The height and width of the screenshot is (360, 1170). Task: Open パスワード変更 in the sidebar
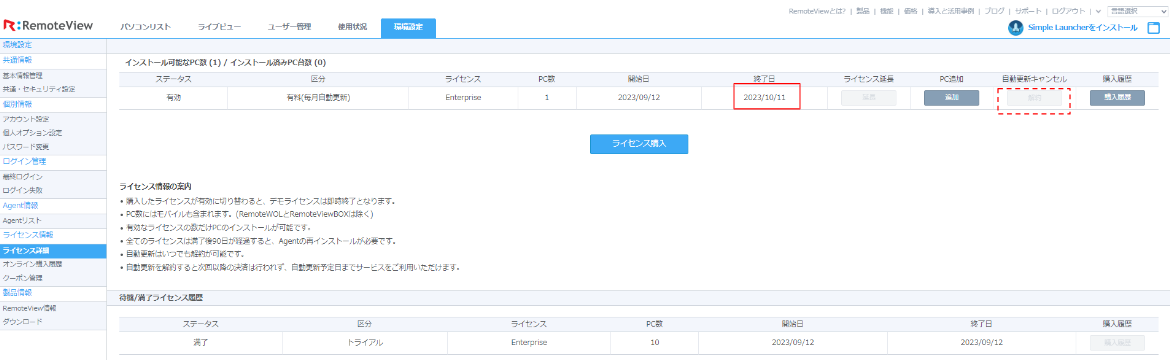[25, 146]
